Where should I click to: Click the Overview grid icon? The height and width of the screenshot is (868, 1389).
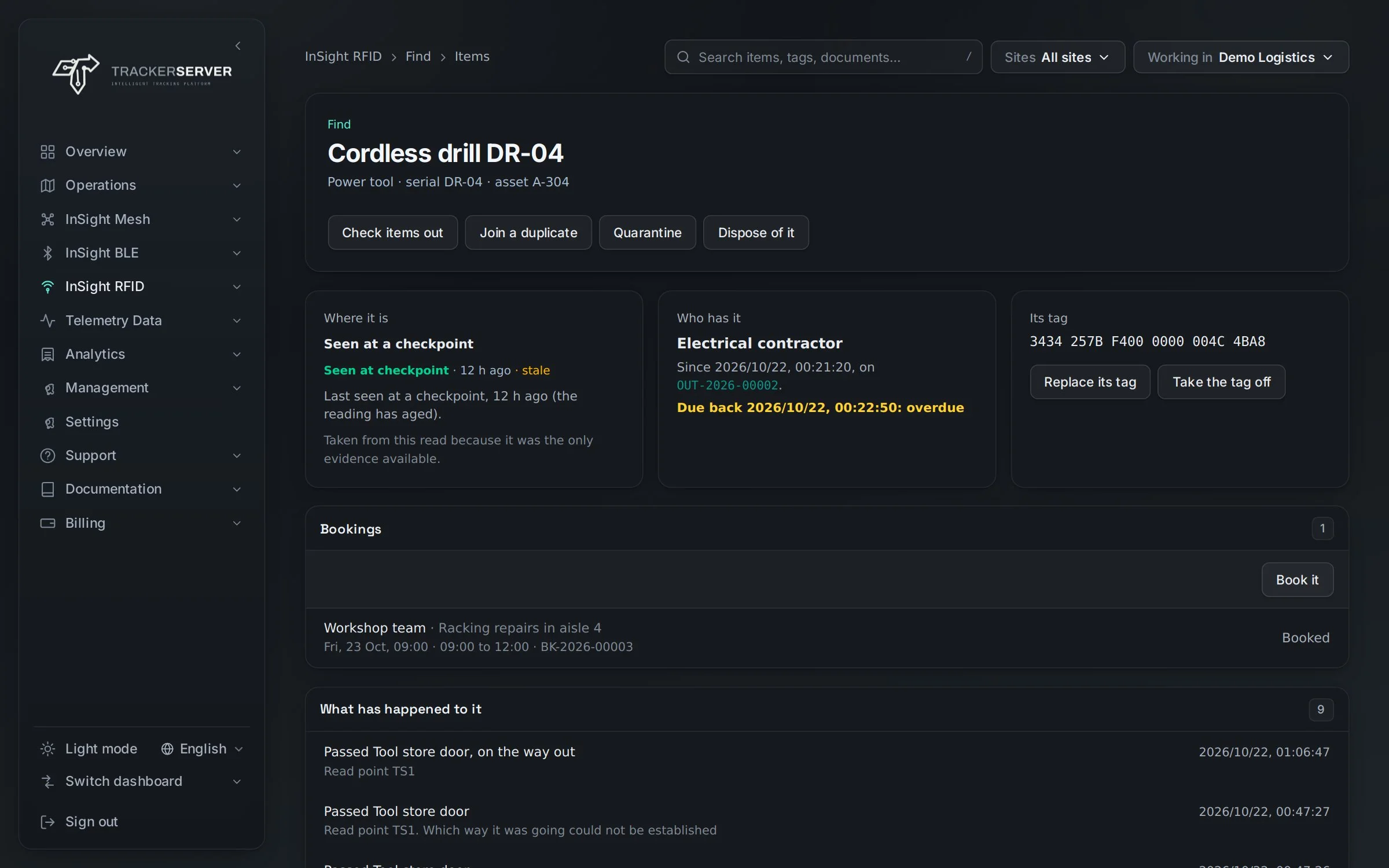47,152
